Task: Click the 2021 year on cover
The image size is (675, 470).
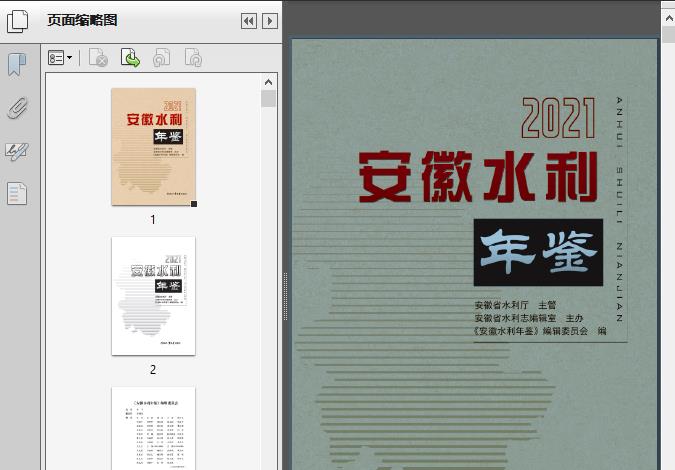Action: pos(558,118)
